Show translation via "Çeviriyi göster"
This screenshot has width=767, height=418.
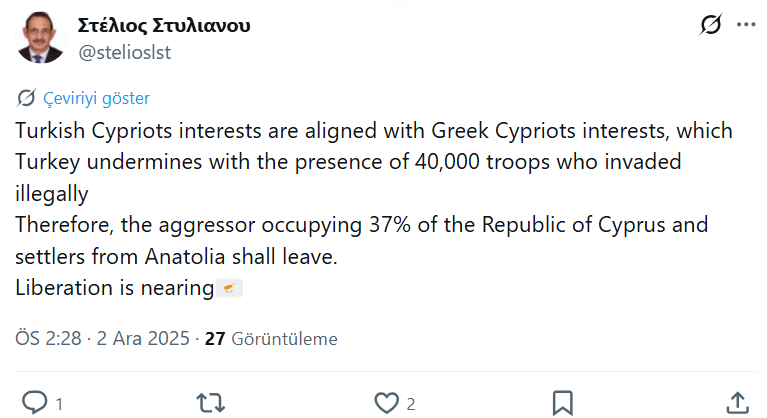click(x=96, y=98)
